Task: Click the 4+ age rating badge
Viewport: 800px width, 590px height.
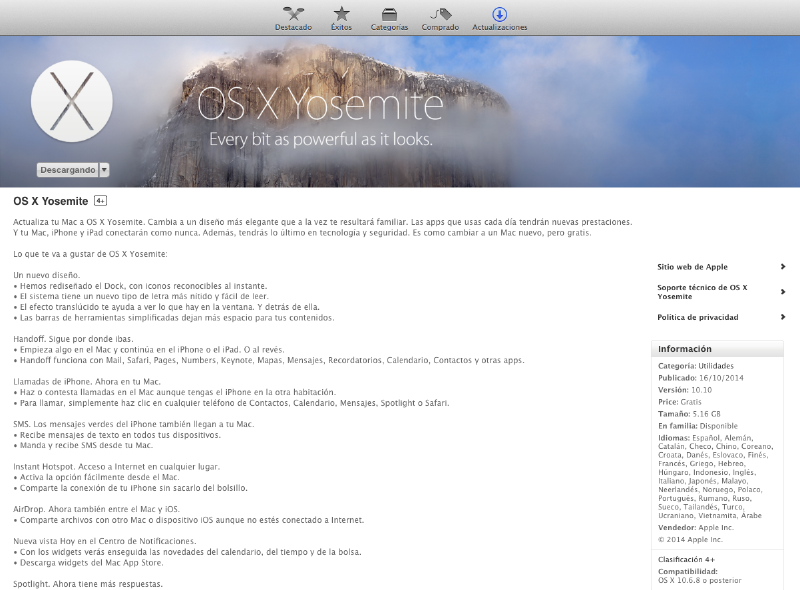Action: tap(101, 201)
